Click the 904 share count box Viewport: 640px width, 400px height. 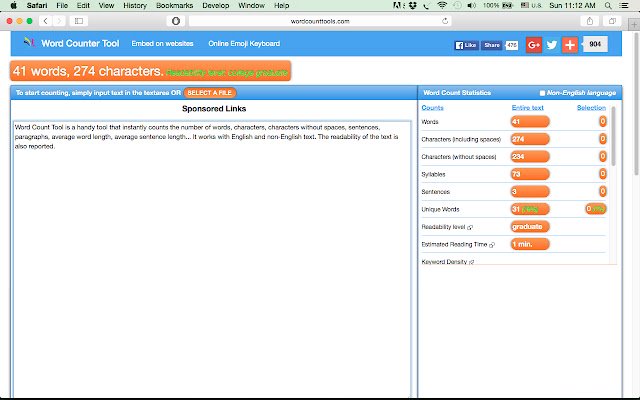point(595,44)
